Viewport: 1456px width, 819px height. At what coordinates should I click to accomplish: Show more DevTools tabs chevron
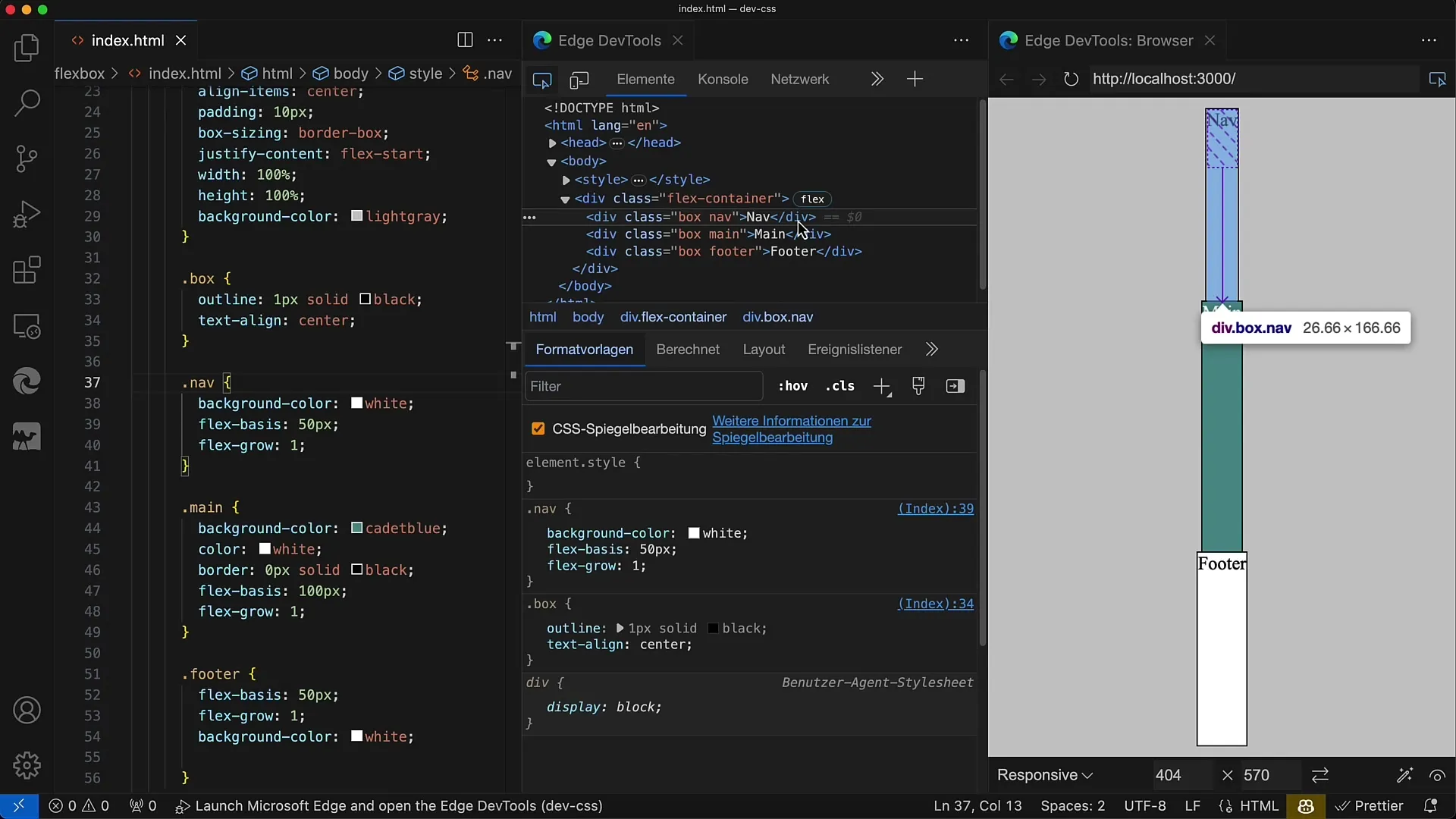click(877, 79)
